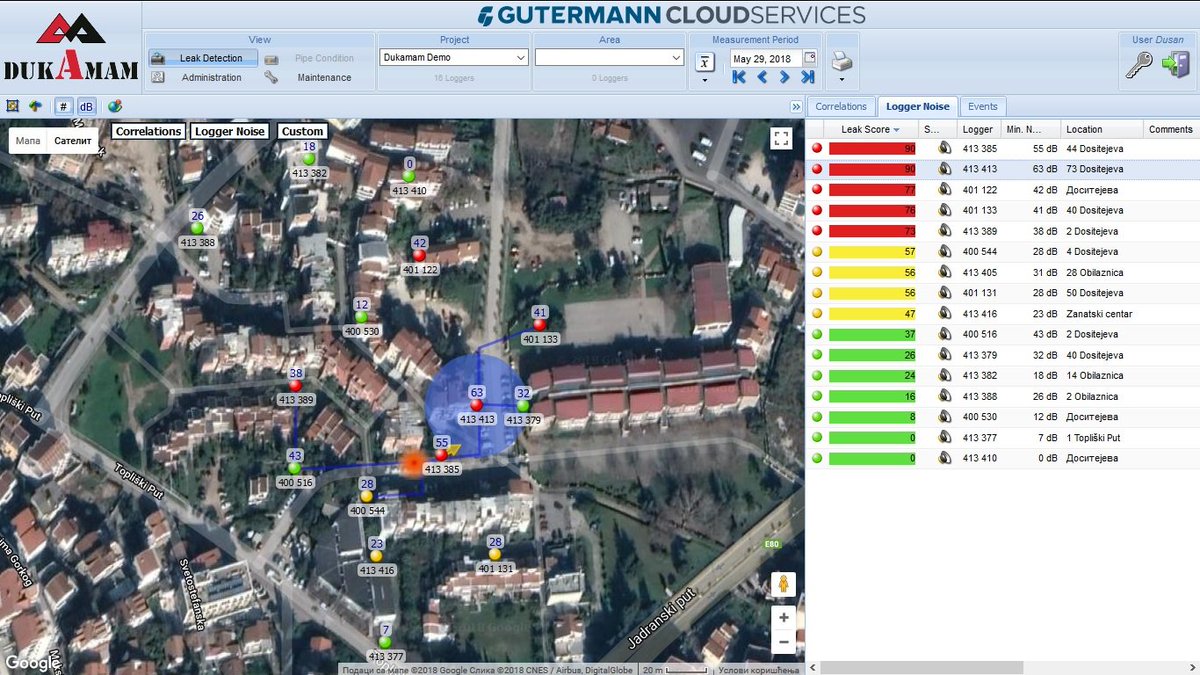1200x675 pixels.
Task: Switch to the Logger Noise tab
Action: (918, 106)
